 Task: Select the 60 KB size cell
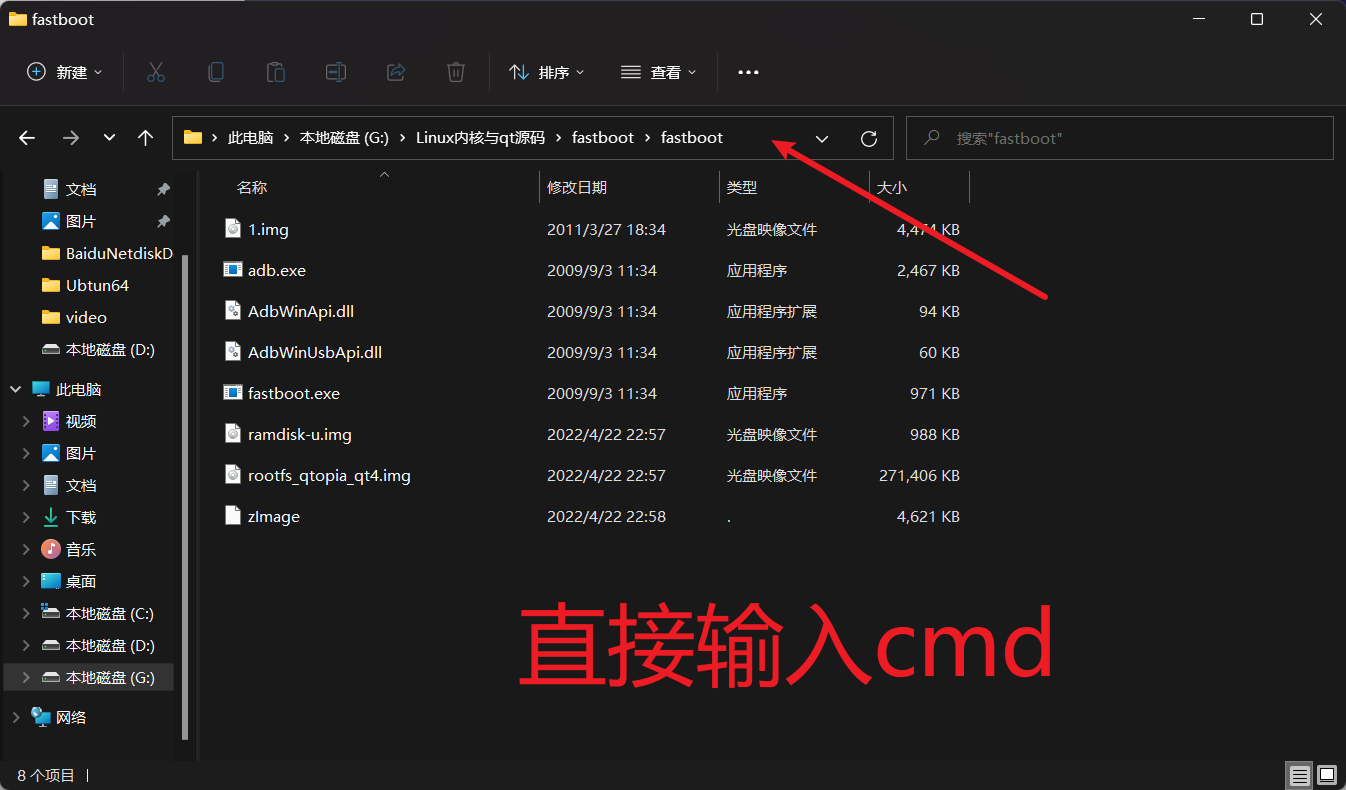pyautogui.click(x=939, y=352)
